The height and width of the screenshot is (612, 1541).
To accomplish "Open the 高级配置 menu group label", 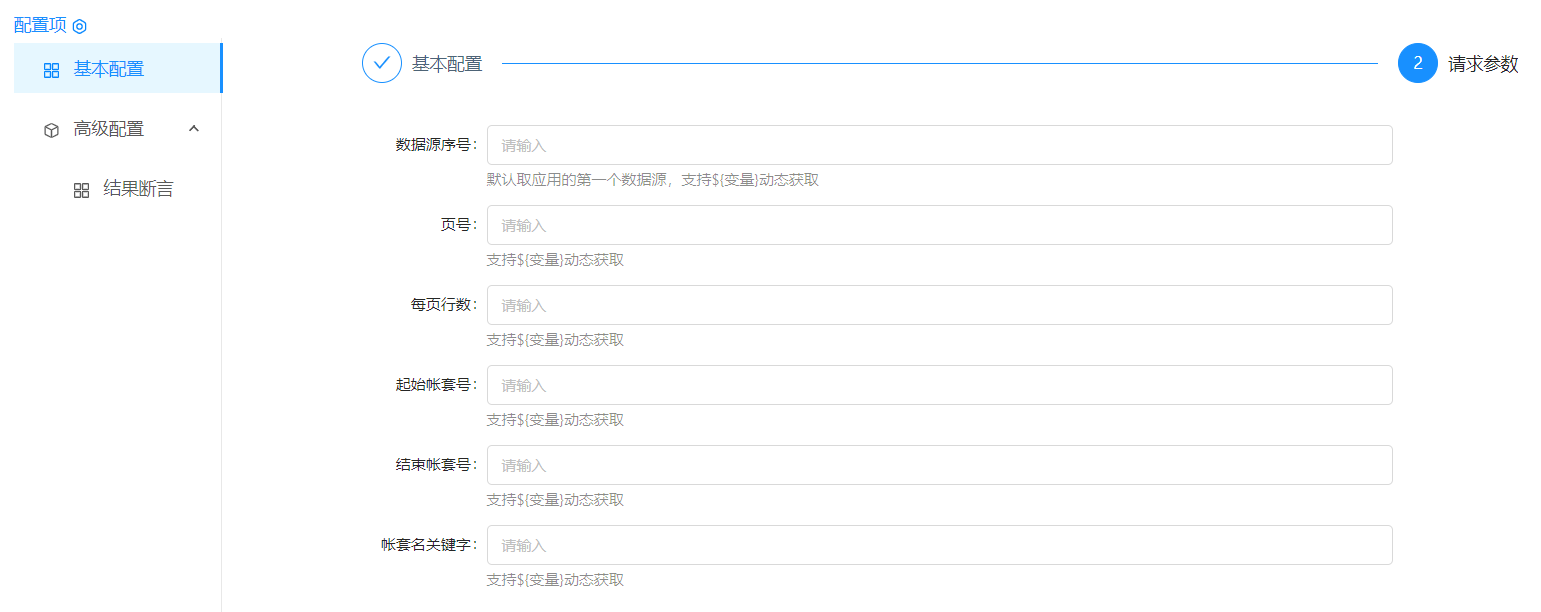I will tap(109, 129).
